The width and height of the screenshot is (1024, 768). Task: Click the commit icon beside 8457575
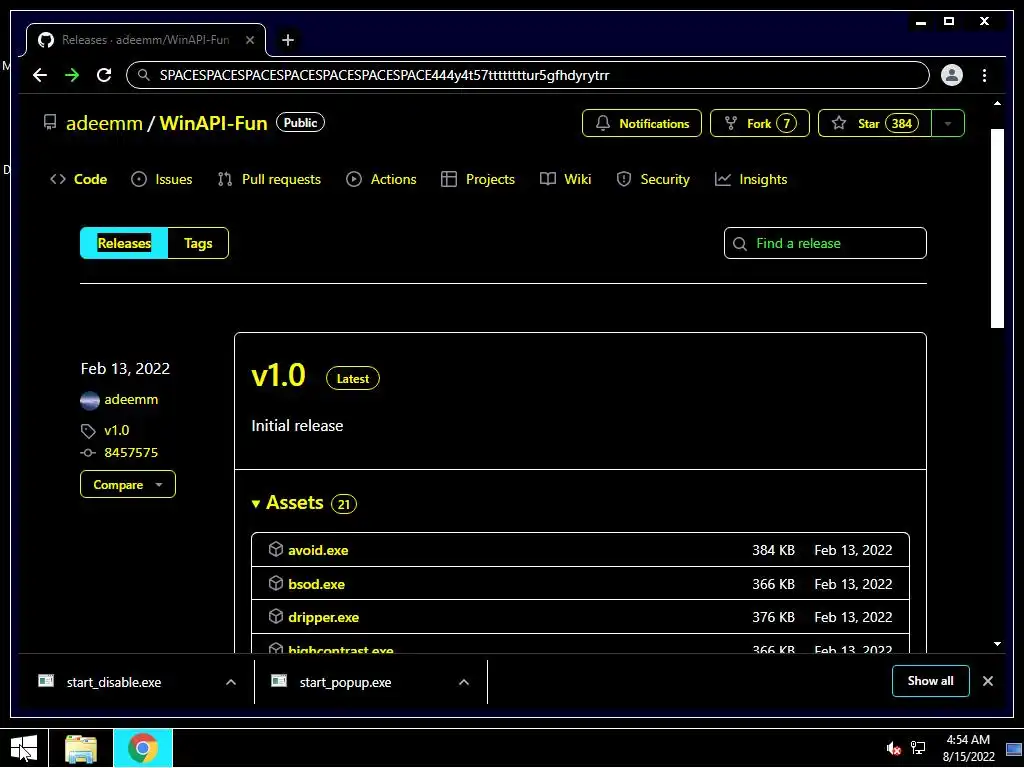point(88,453)
